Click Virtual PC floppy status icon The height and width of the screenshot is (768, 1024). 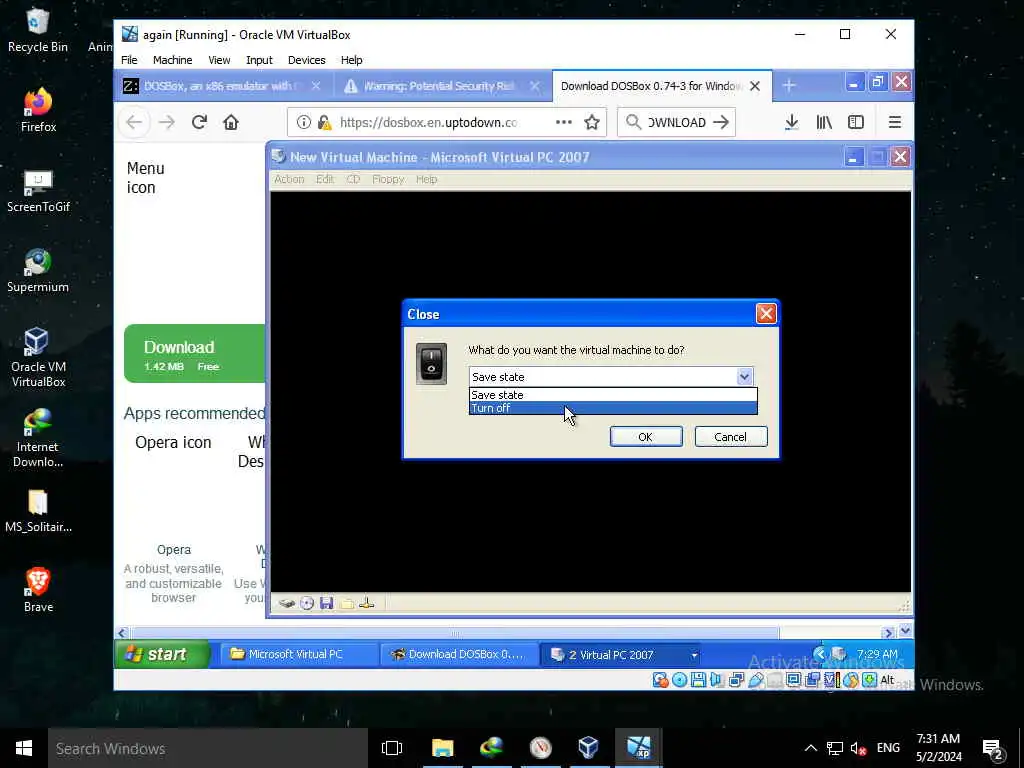click(x=327, y=603)
